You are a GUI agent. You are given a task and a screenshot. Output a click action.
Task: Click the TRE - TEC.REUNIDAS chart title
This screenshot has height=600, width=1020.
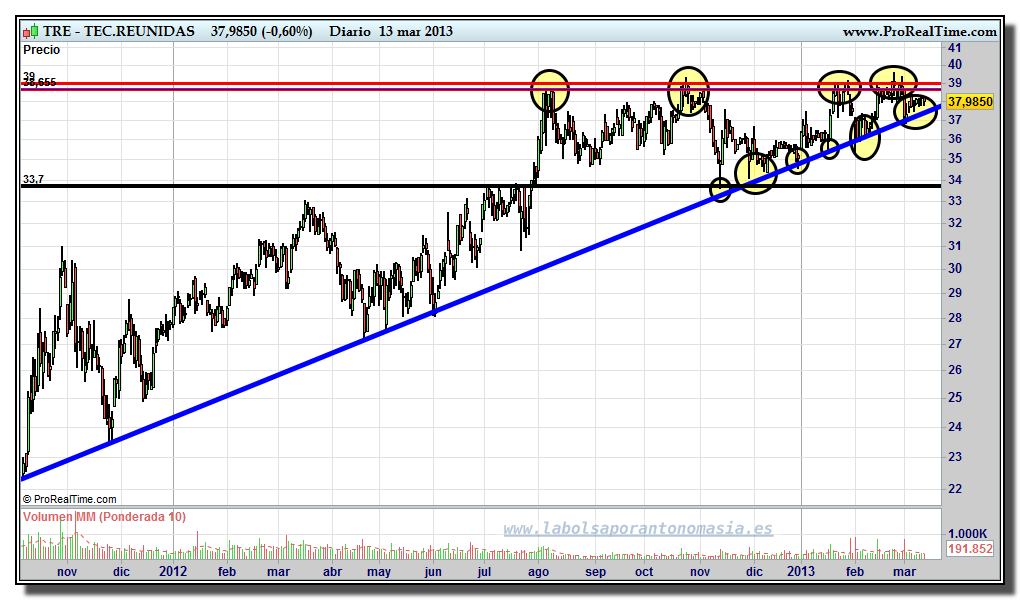pos(119,31)
